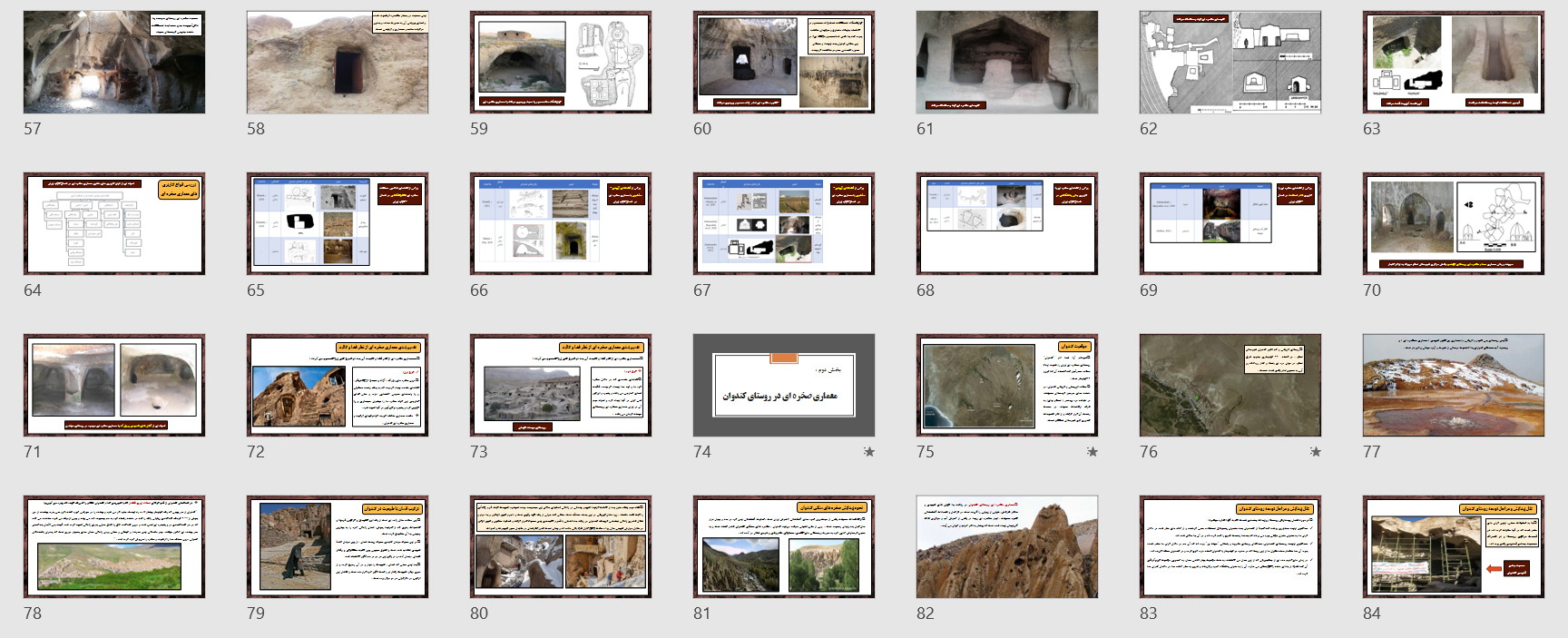Select slide 57 with the cave interior photo

[x=114, y=63]
